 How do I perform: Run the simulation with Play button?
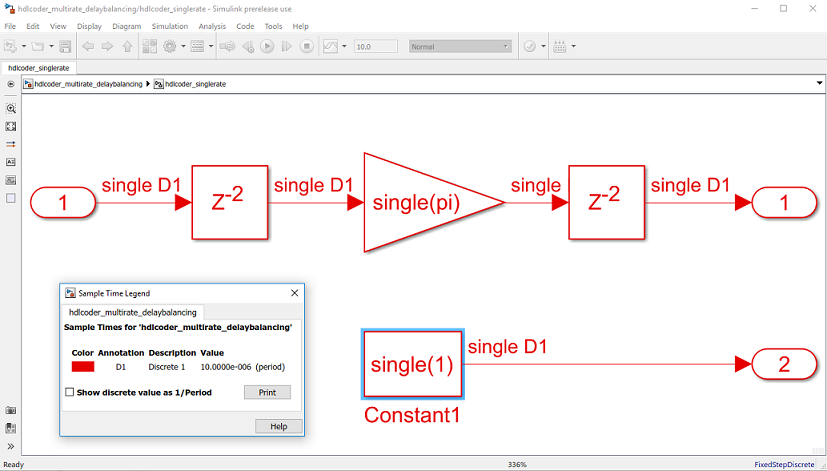(x=267, y=46)
